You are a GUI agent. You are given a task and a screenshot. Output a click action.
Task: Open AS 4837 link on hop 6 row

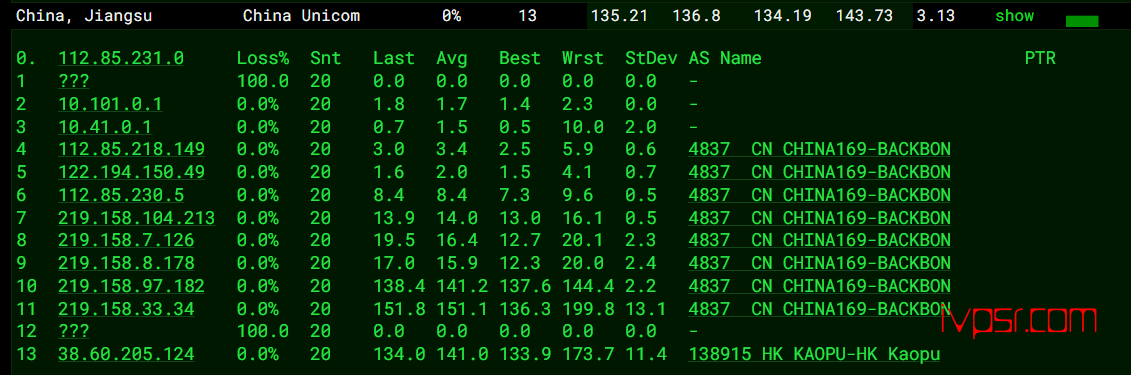click(819, 195)
